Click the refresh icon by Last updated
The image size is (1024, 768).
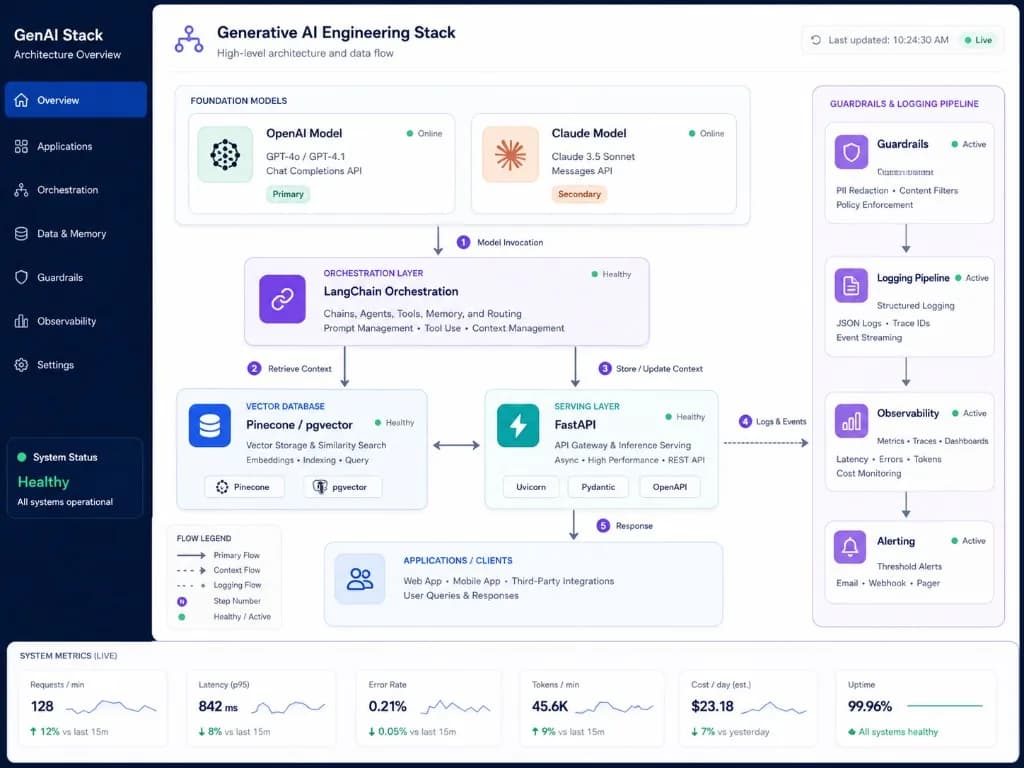click(816, 40)
